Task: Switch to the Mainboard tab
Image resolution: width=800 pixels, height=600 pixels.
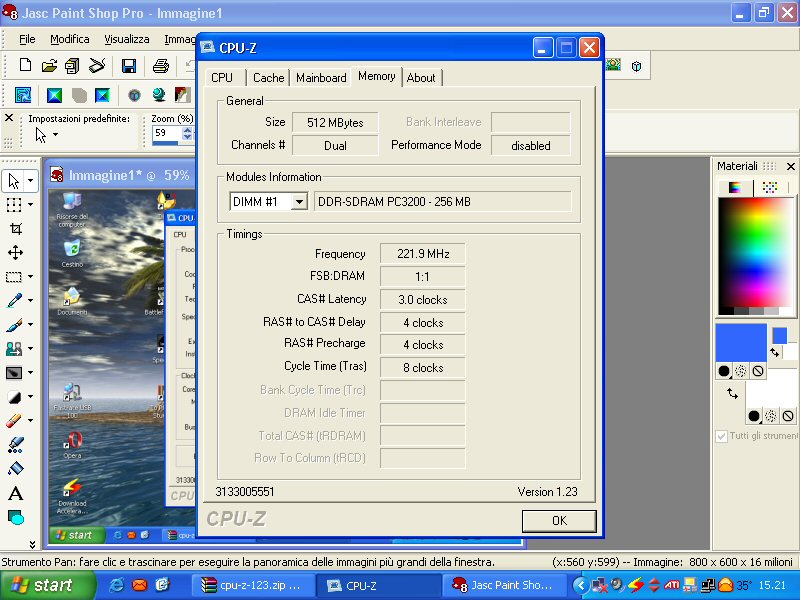Action: 321,78
